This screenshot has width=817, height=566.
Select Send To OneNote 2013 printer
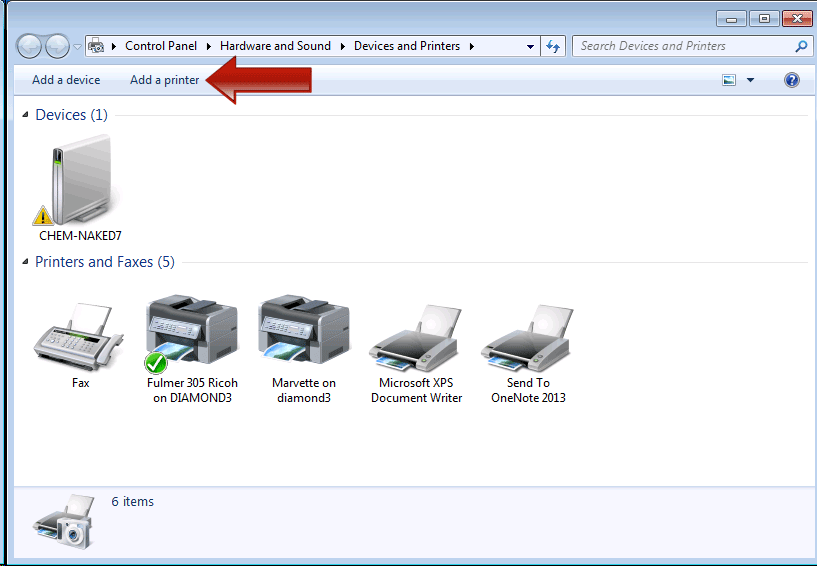(x=528, y=339)
